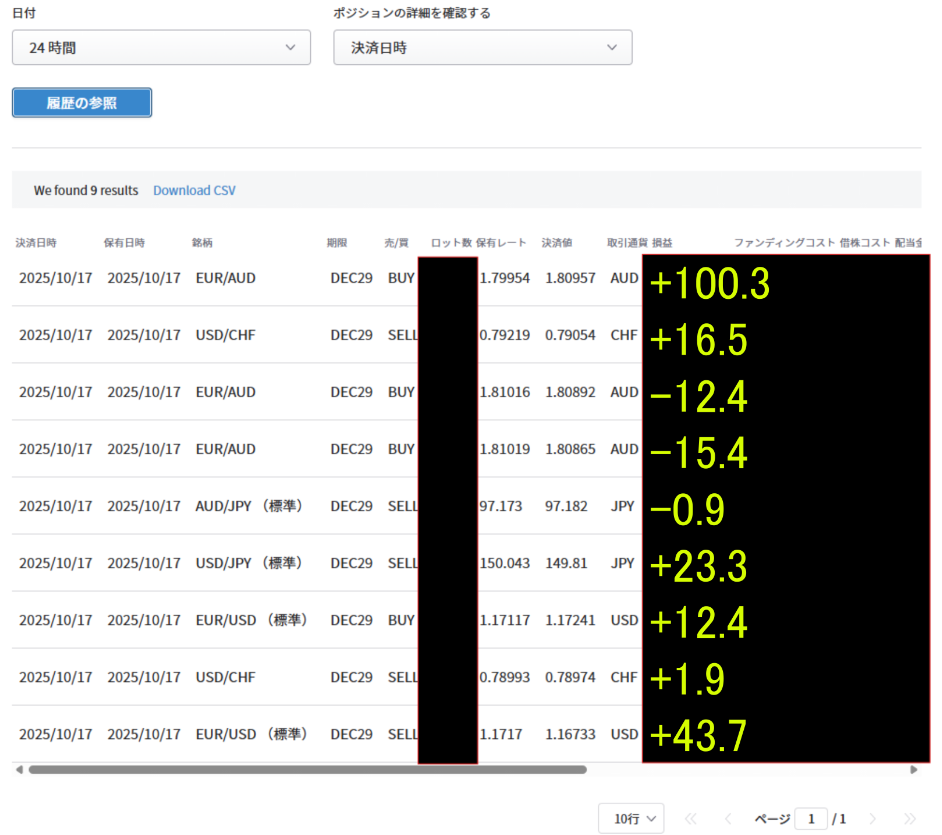This screenshot has width=942, height=835.
Task: Click the table's horizontal scrollbar thumb
Action: [307, 770]
